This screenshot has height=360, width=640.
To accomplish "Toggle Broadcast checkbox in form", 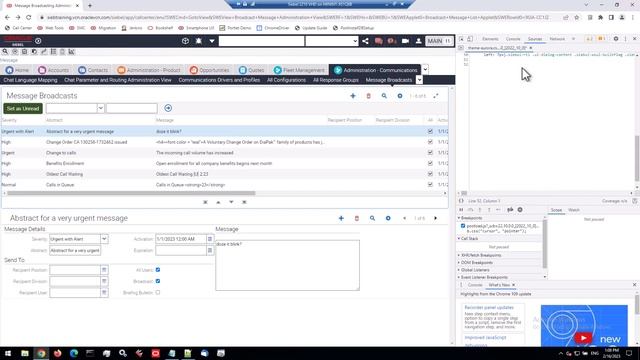I will pyautogui.click(x=158, y=281).
